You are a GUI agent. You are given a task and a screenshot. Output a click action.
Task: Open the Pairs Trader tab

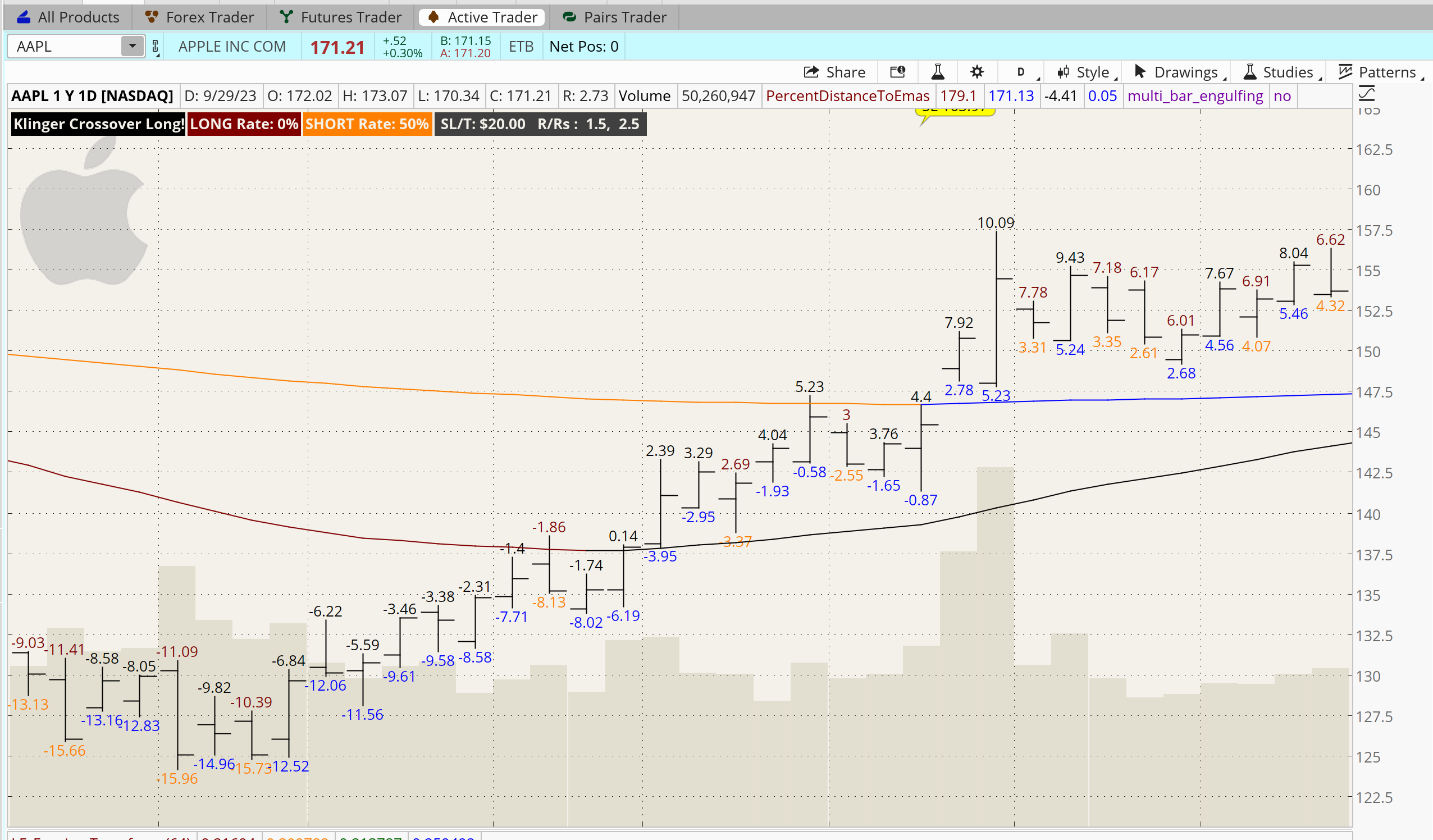pos(614,17)
